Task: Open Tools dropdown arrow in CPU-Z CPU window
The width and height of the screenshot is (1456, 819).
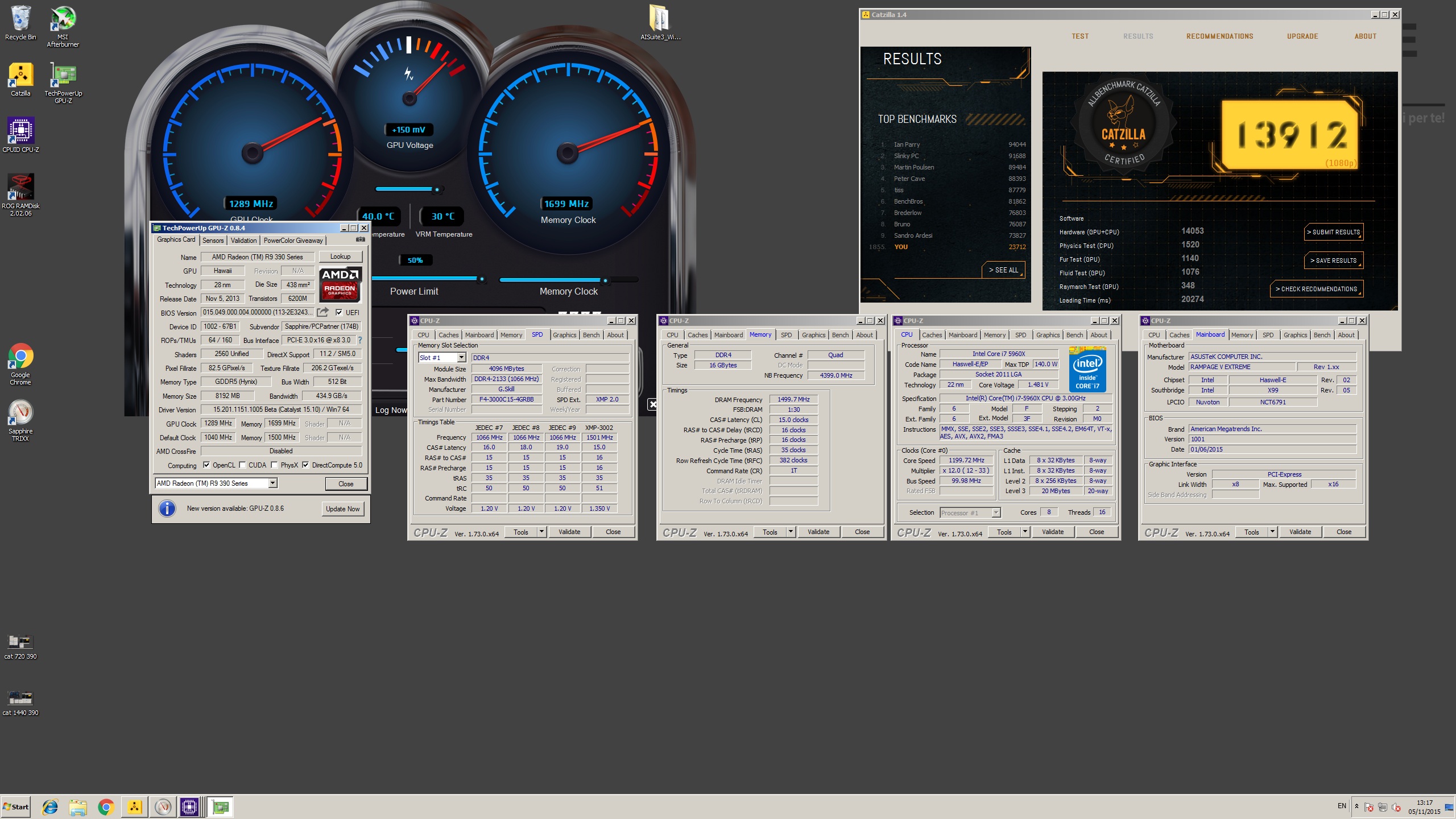Action: click(x=1025, y=532)
